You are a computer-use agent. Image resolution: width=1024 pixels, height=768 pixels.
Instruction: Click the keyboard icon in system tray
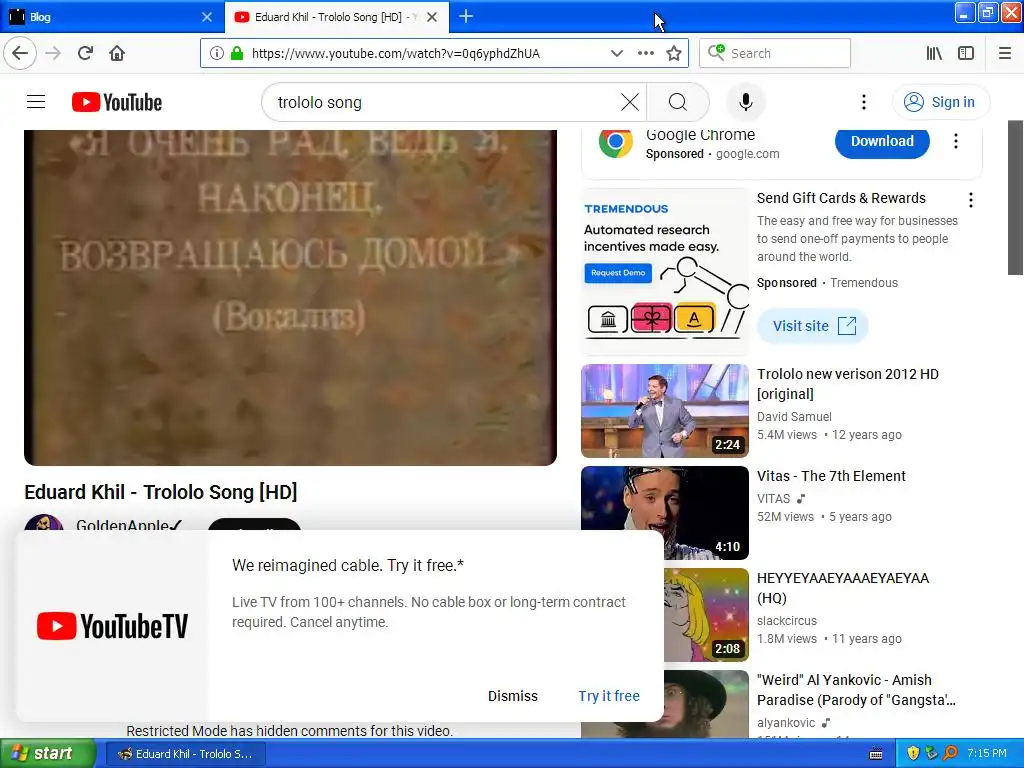876,754
